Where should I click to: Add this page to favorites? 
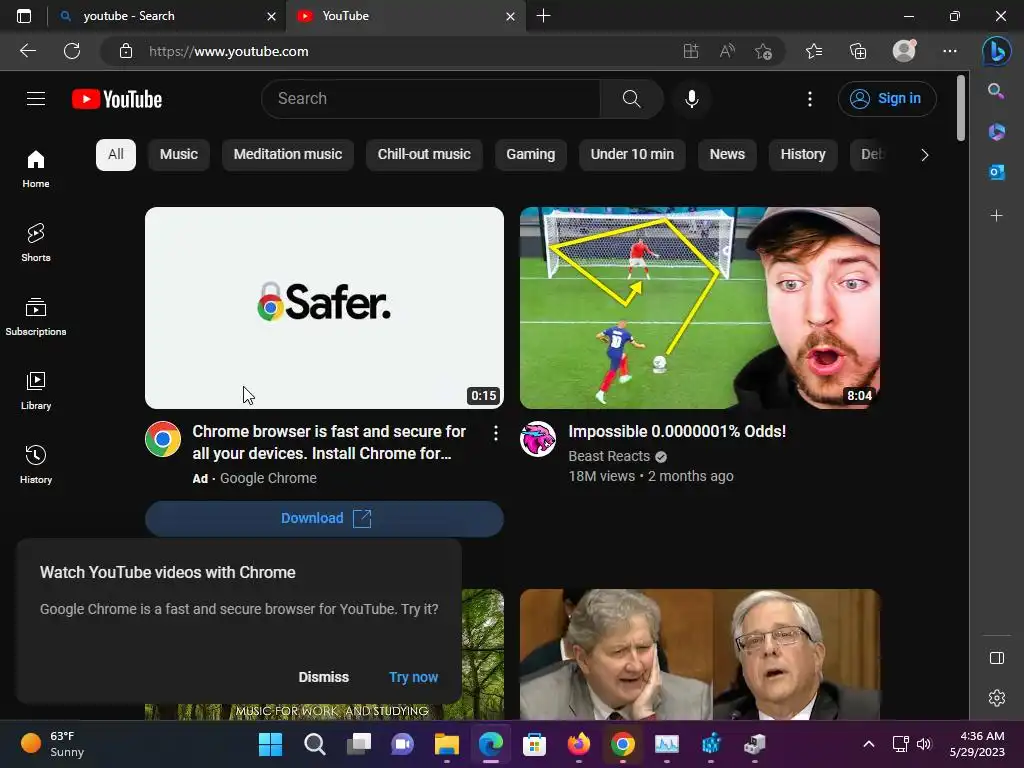coord(763,51)
